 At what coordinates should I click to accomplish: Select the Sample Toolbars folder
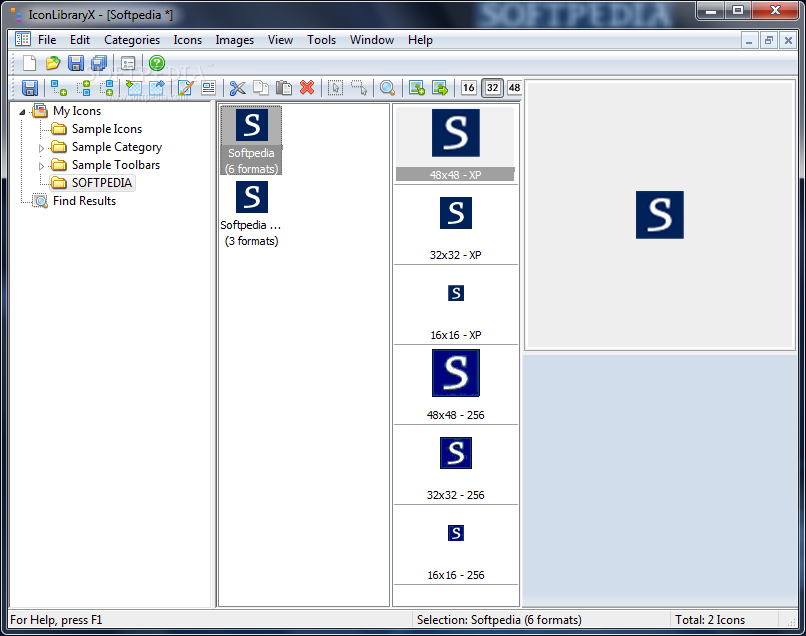coord(116,165)
